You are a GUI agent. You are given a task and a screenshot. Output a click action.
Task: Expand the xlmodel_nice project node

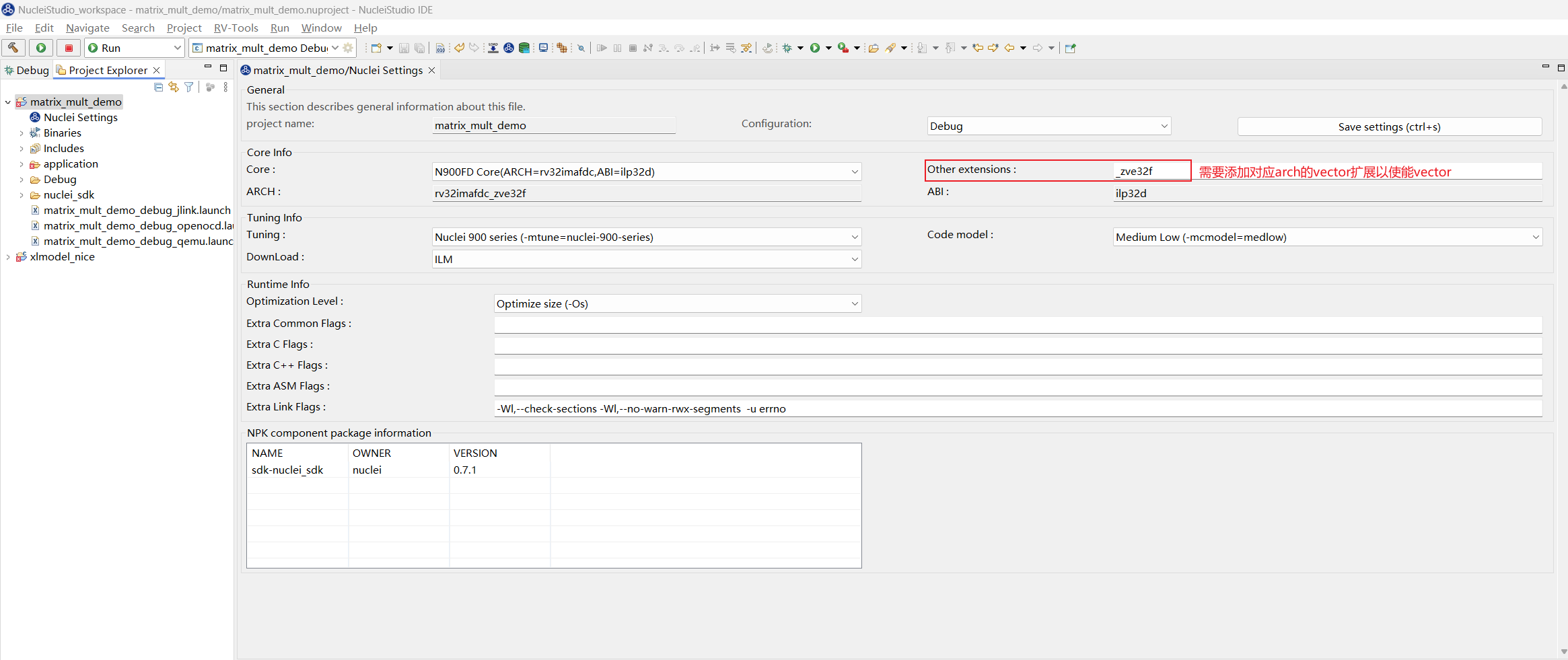7,257
